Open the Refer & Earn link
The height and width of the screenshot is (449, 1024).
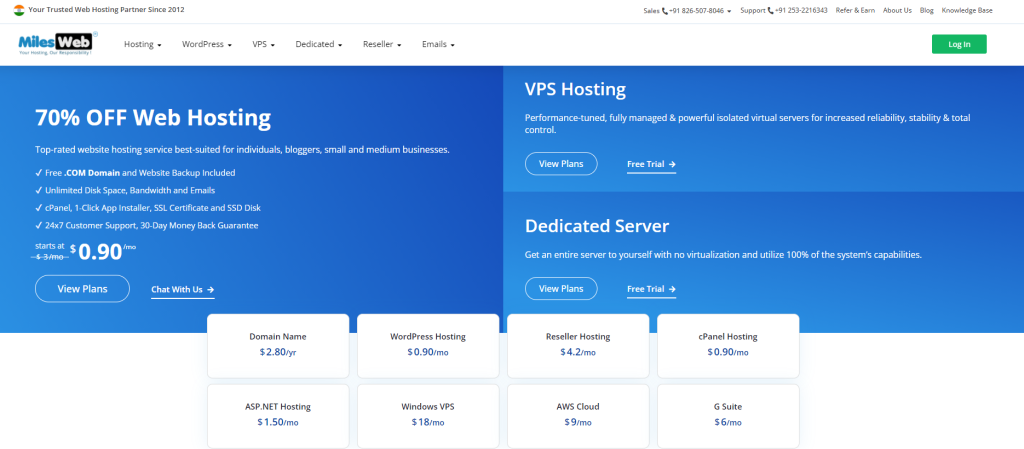coord(855,10)
